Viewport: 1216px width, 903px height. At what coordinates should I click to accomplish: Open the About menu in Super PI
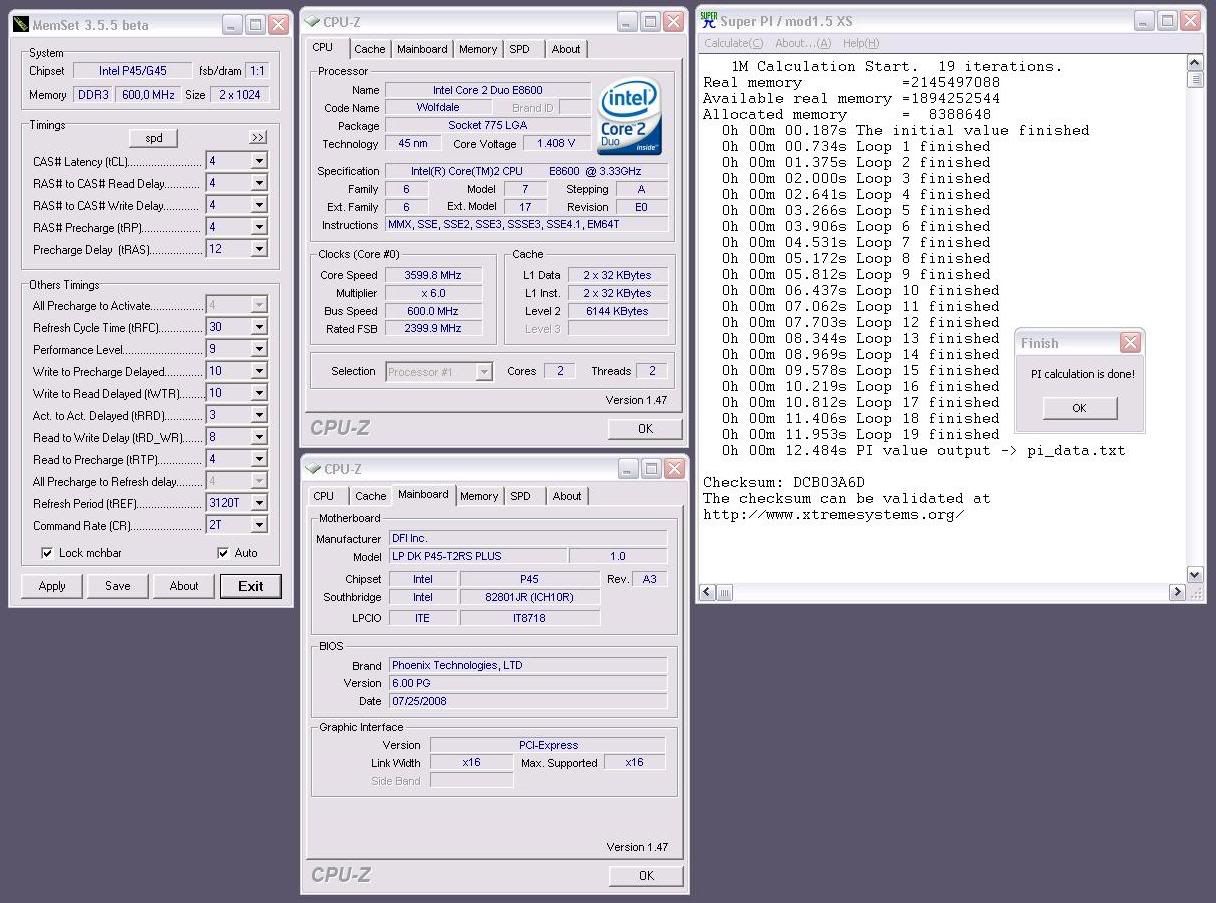point(803,43)
